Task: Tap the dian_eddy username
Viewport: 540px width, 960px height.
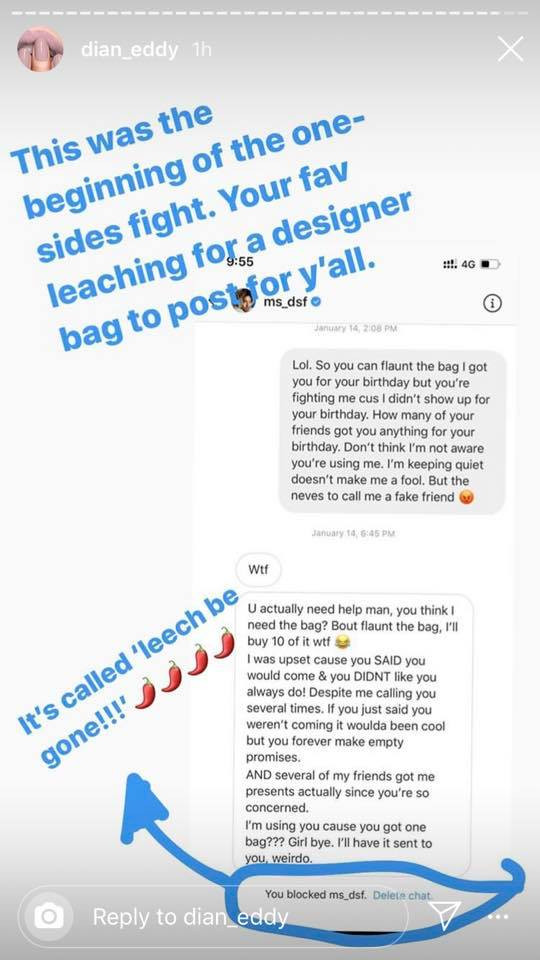Action: pyautogui.click(x=129, y=50)
